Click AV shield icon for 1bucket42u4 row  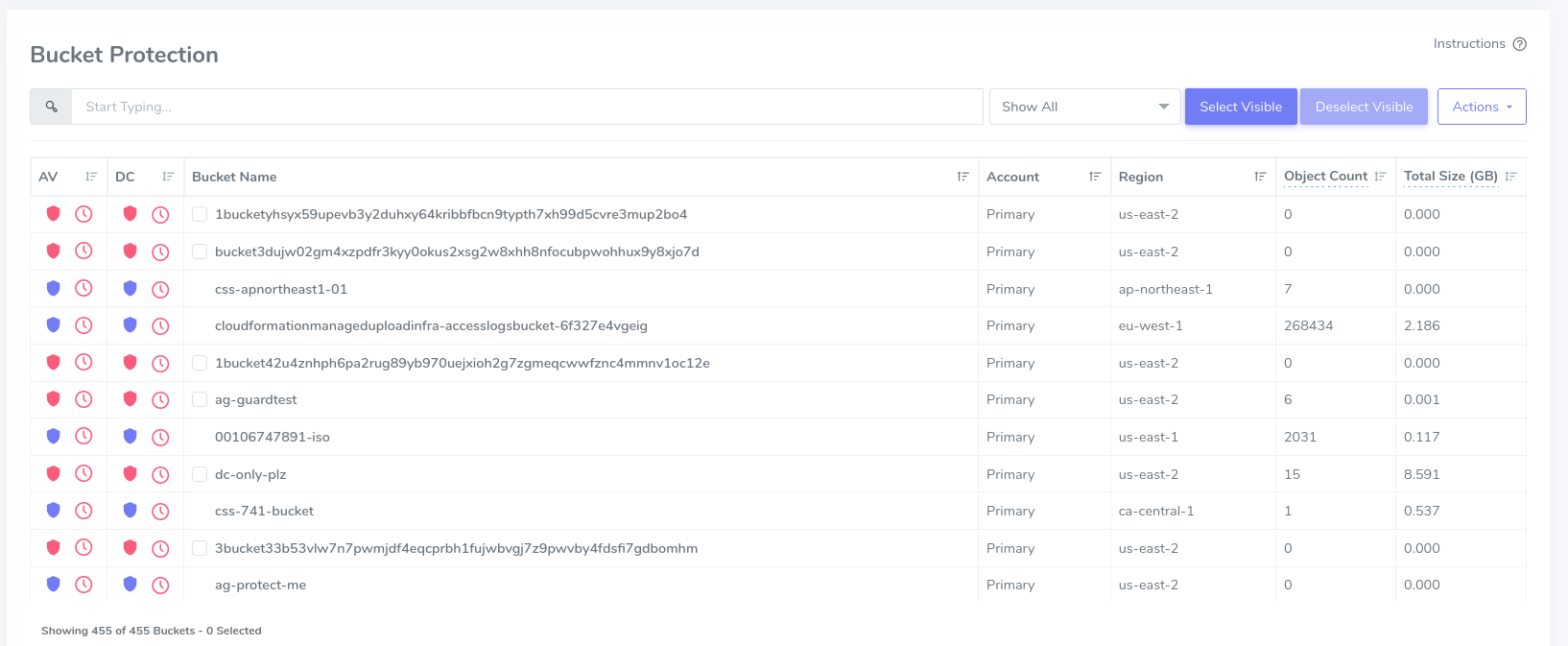54,362
